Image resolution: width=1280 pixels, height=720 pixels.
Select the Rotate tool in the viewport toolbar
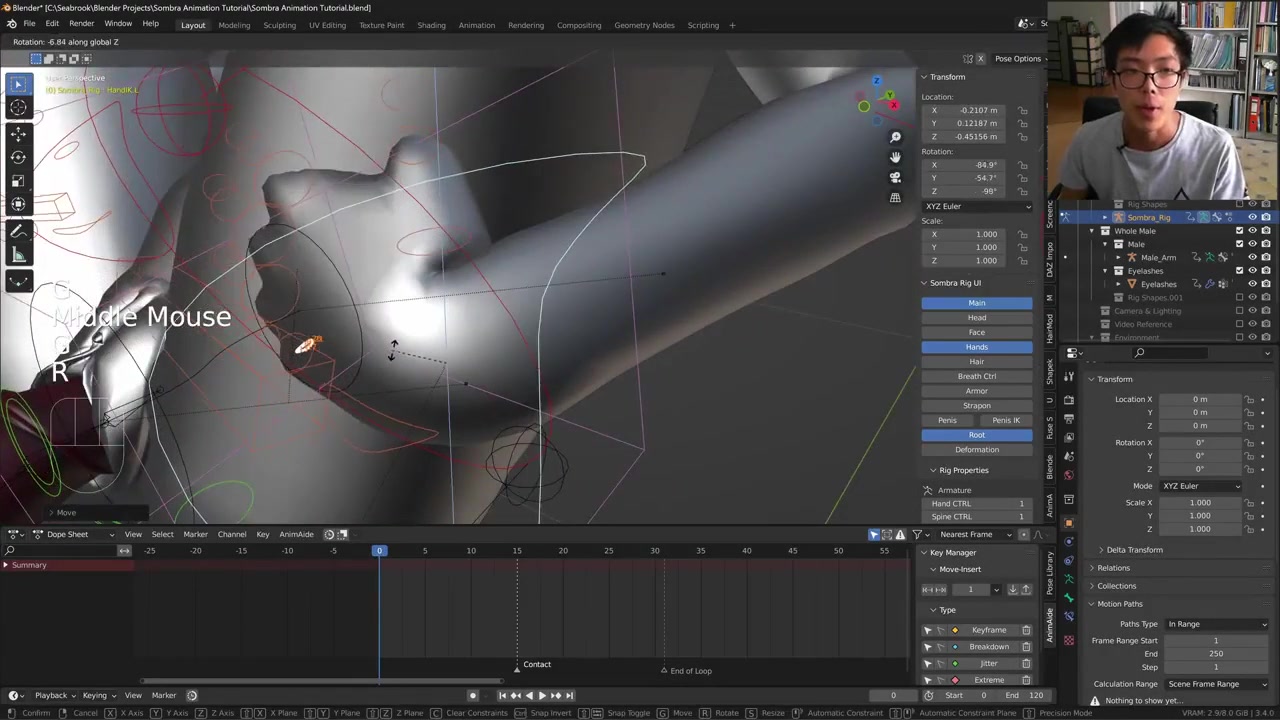click(x=18, y=157)
